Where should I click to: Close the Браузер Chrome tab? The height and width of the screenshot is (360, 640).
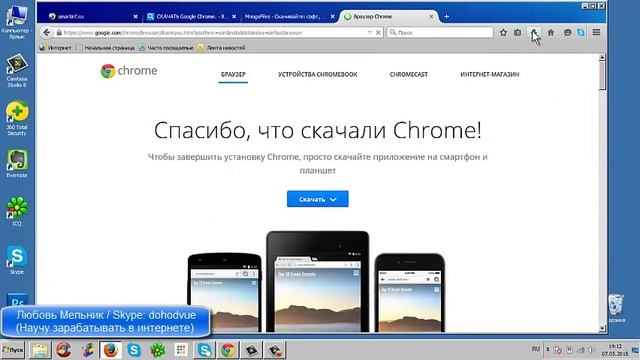431,17
